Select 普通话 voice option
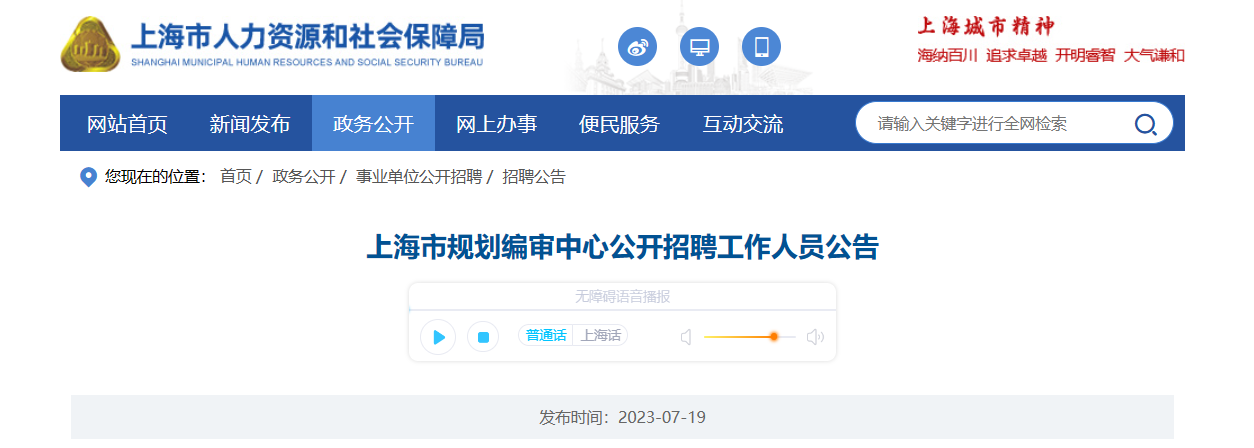The height and width of the screenshot is (448, 1254). [546, 336]
